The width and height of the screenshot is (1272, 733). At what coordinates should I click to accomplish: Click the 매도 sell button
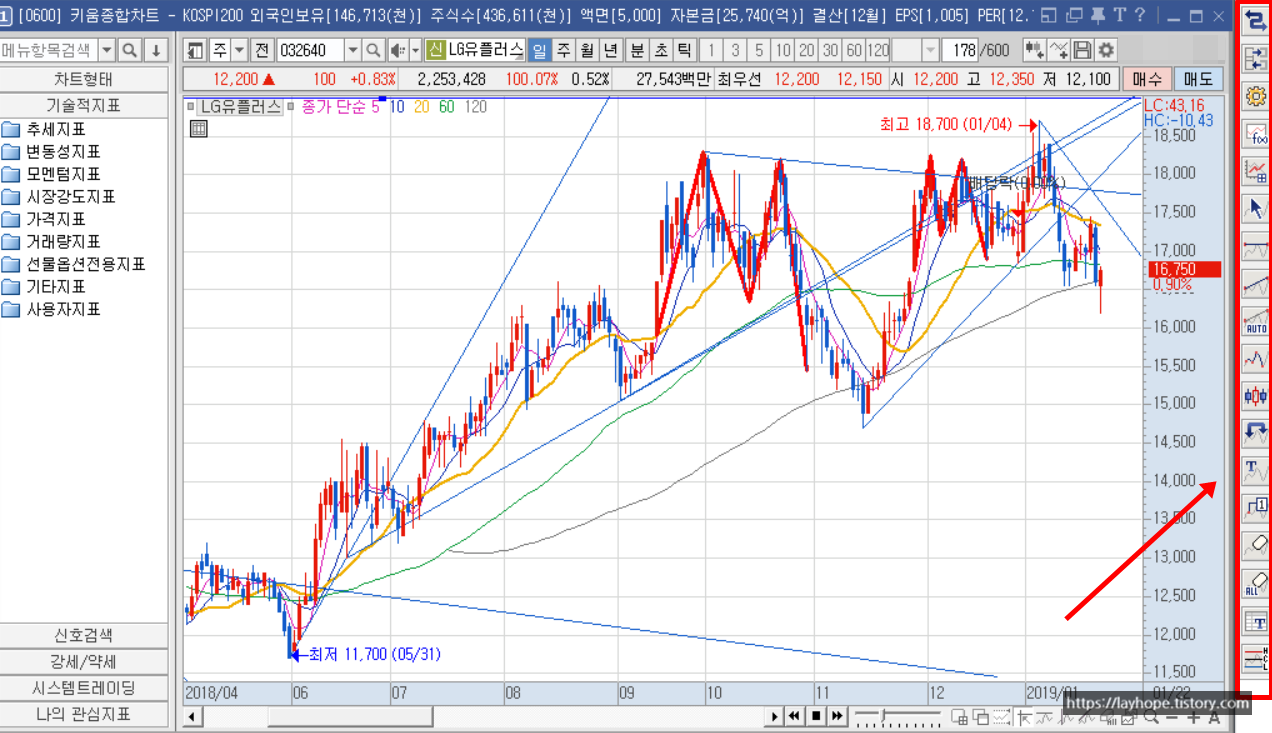[1197, 79]
